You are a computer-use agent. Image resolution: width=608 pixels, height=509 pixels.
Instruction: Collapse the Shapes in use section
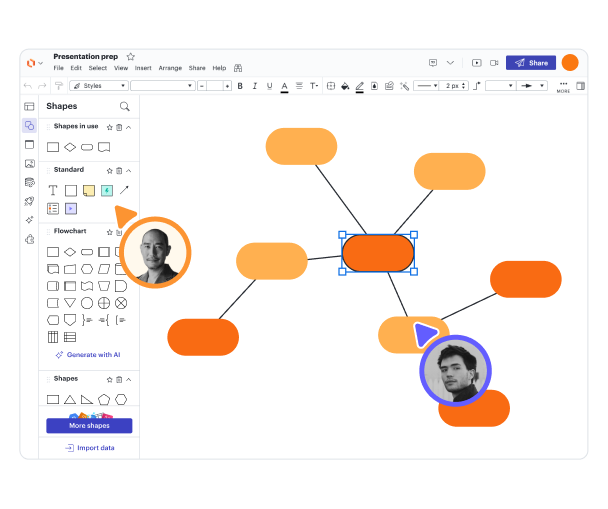[128, 127]
